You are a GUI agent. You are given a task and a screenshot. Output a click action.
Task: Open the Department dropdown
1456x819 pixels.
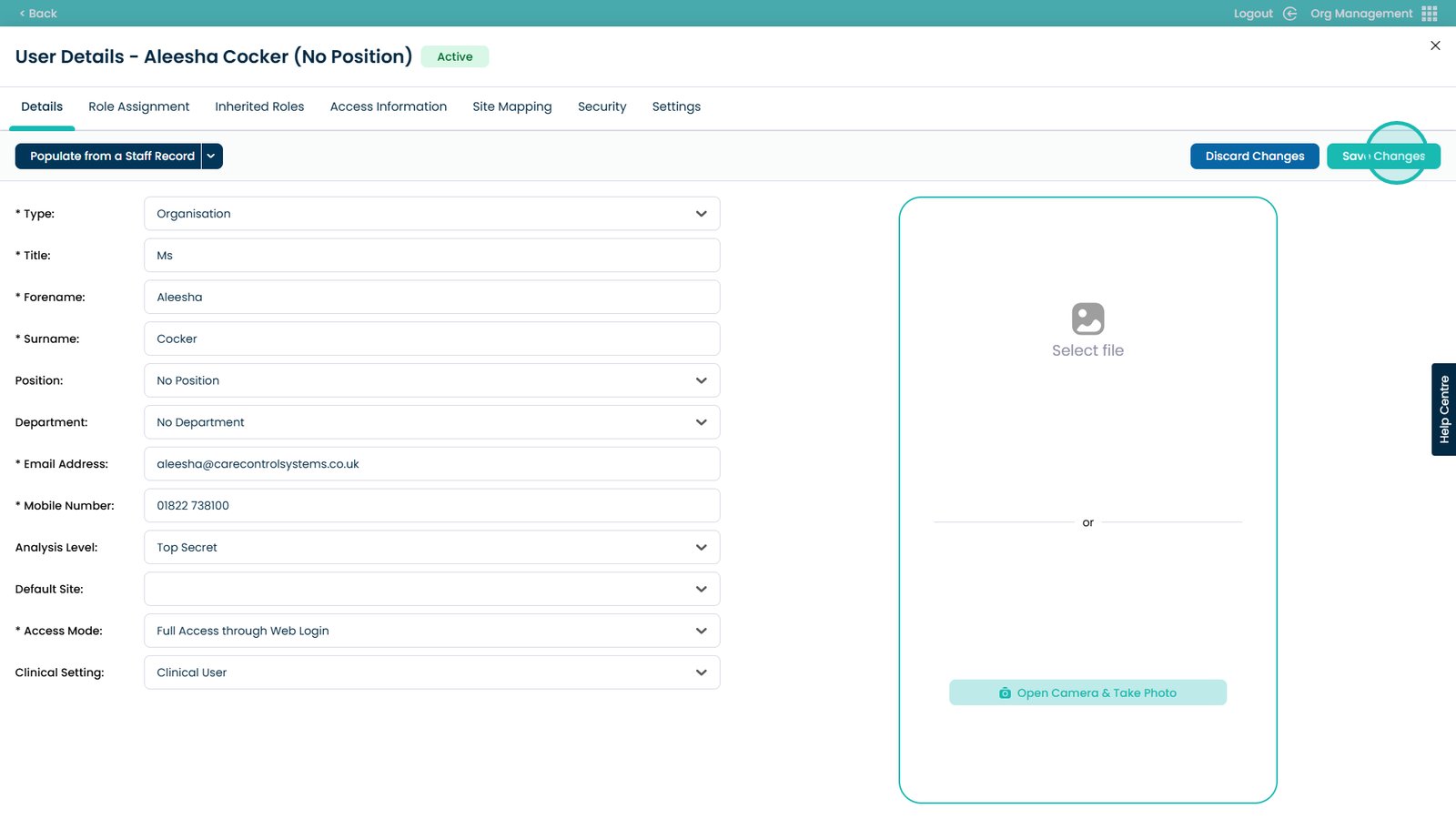coord(431,422)
